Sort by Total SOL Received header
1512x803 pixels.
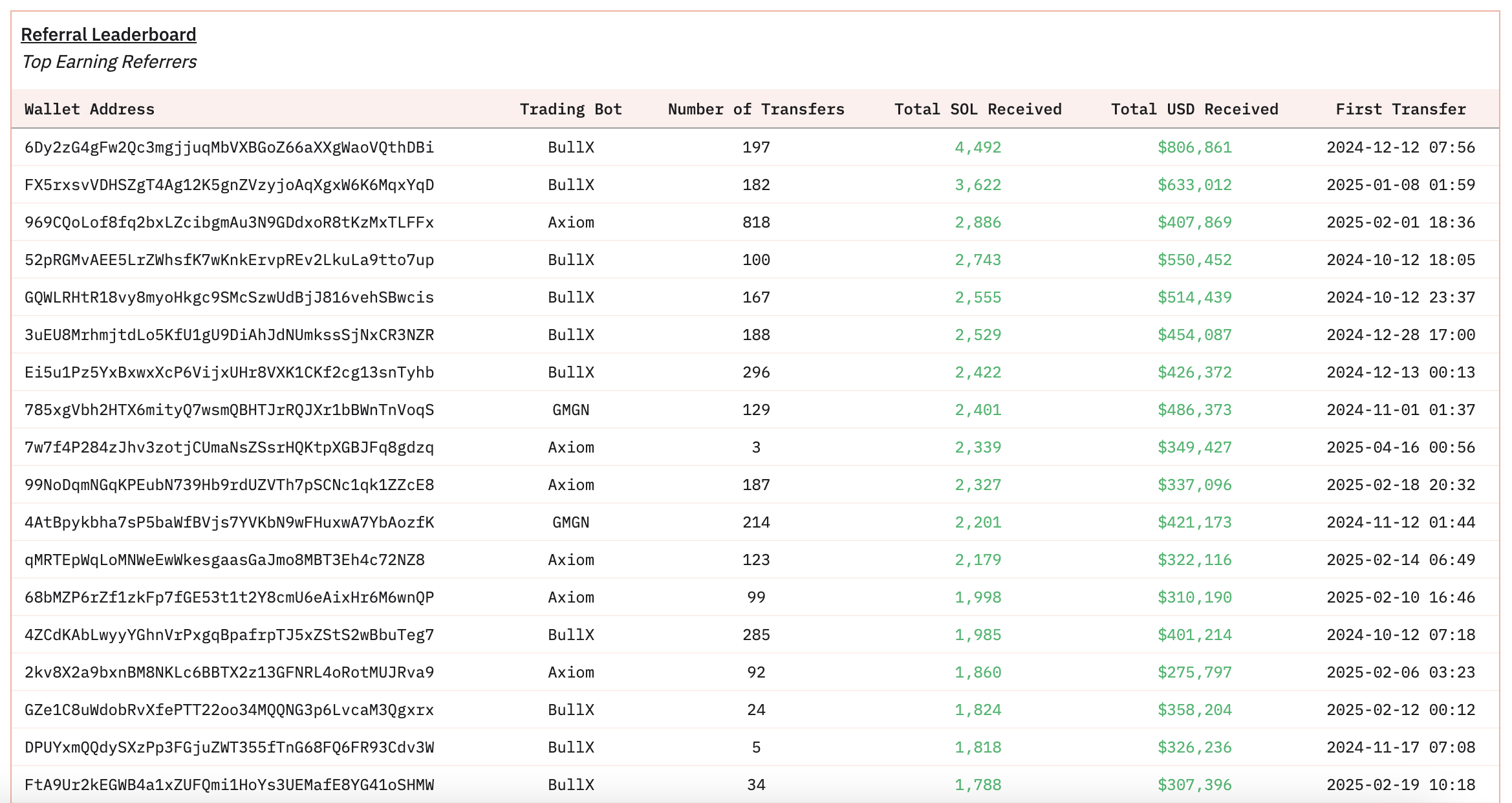coord(978,109)
